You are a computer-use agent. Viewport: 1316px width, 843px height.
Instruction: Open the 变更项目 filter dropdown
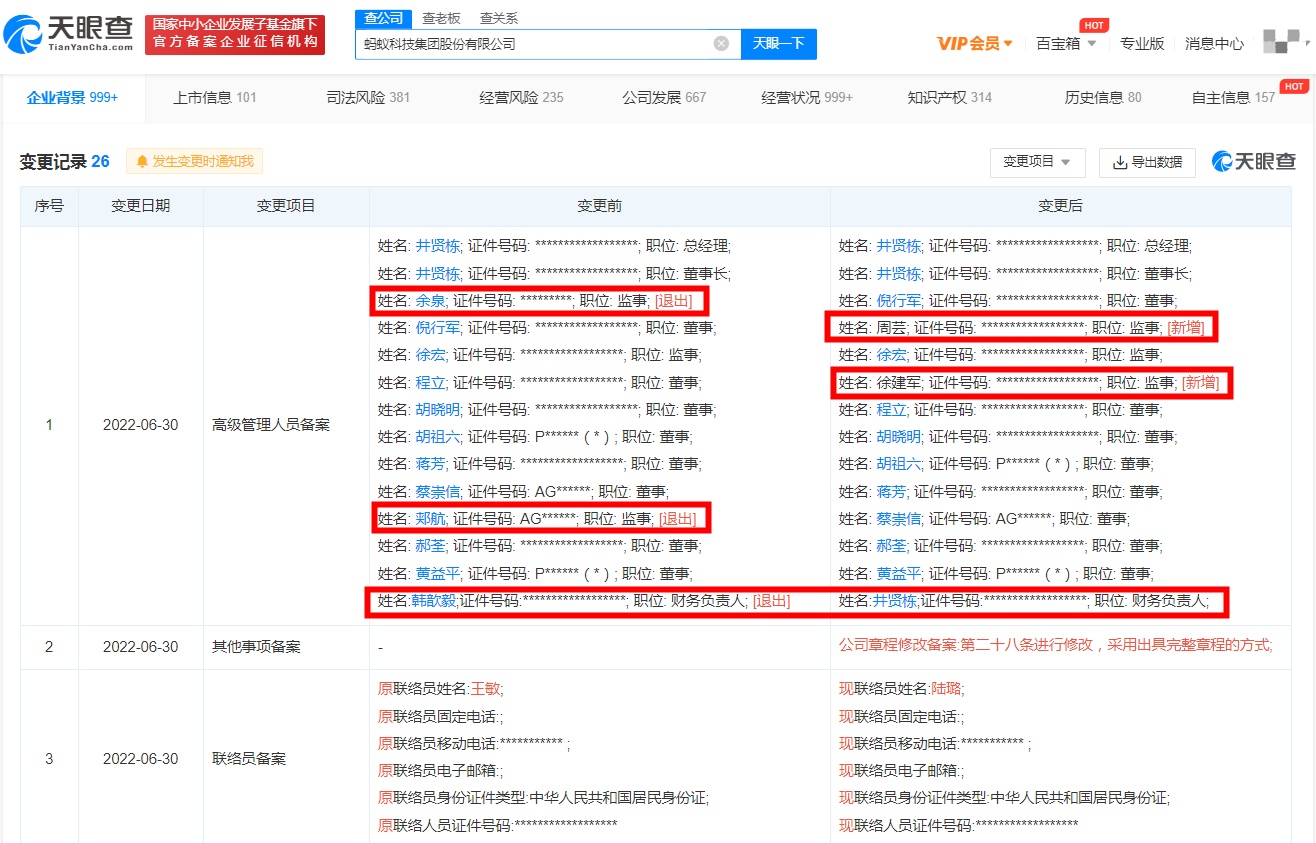pyautogui.click(x=1037, y=162)
